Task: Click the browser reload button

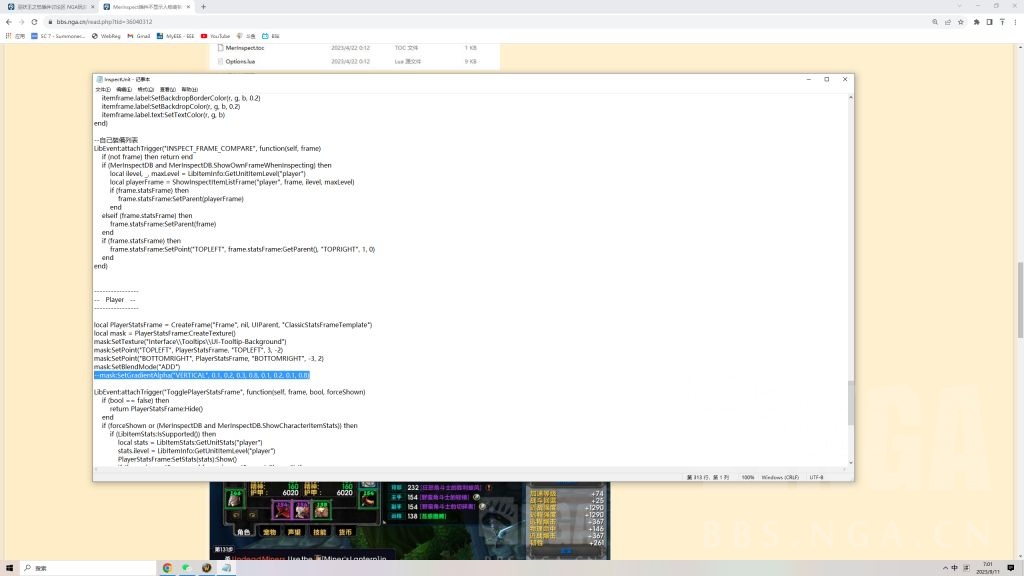Action: pyautogui.click(x=34, y=21)
